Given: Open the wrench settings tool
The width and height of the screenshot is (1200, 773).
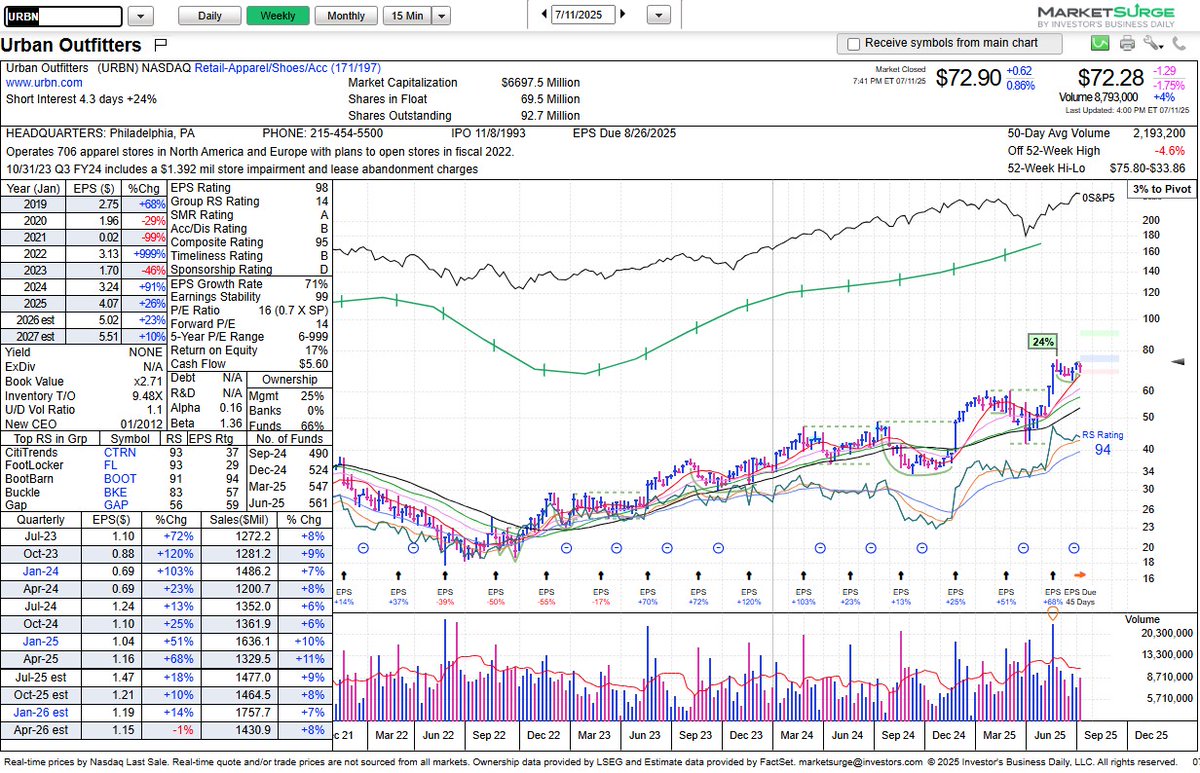Looking at the screenshot, I should (1152, 43).
